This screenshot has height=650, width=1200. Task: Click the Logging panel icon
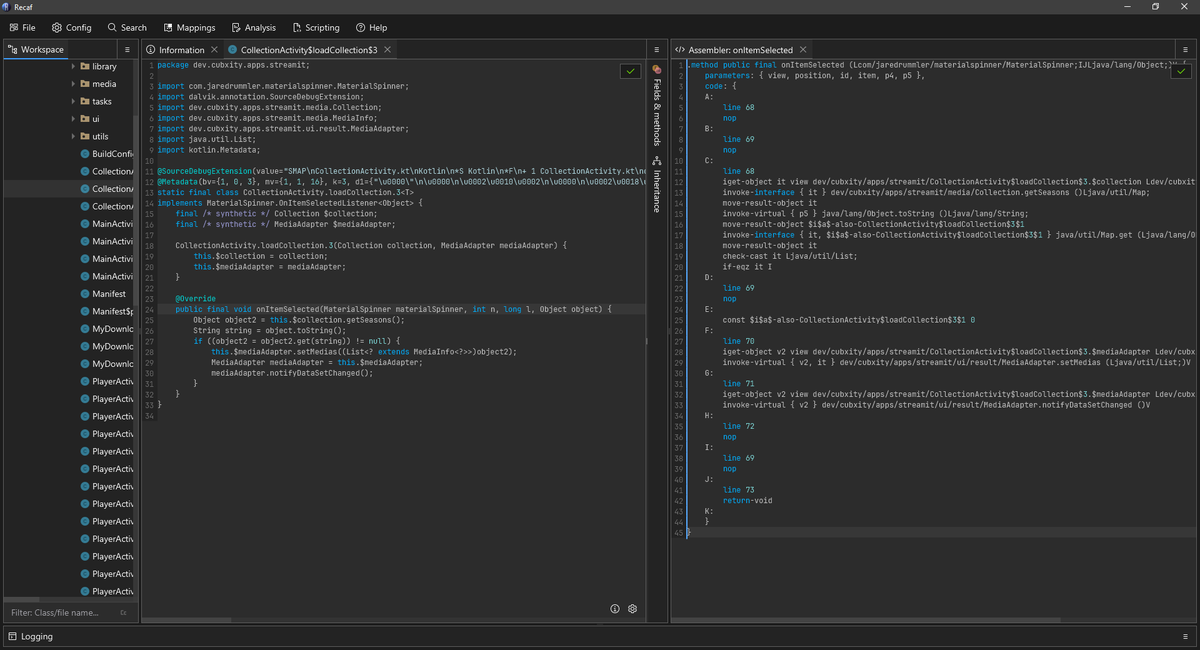coord(12,636)
